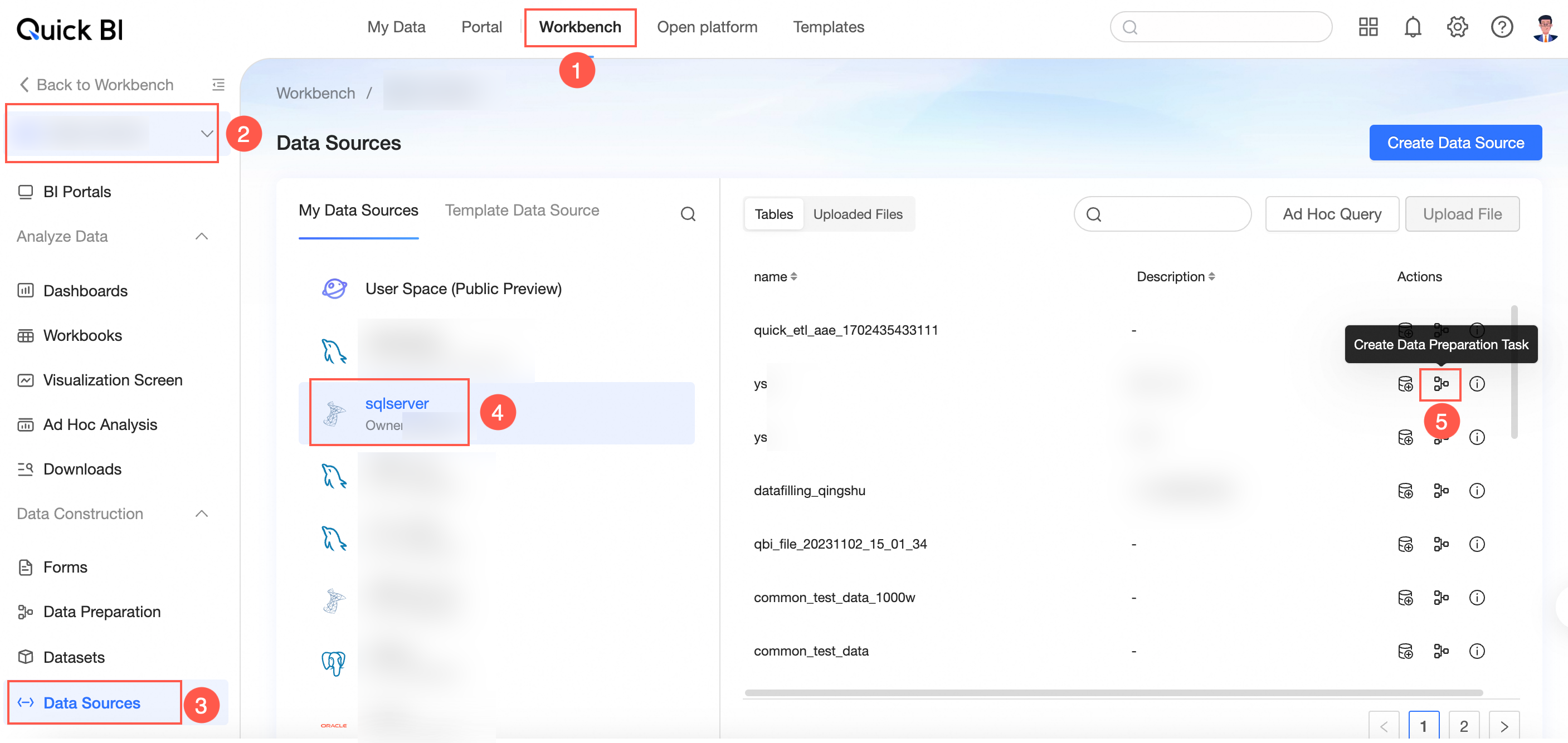Screen dimensions: 1568x743
Task: Click the horizontal table scrollbar
Action: tap(1113, 692)
